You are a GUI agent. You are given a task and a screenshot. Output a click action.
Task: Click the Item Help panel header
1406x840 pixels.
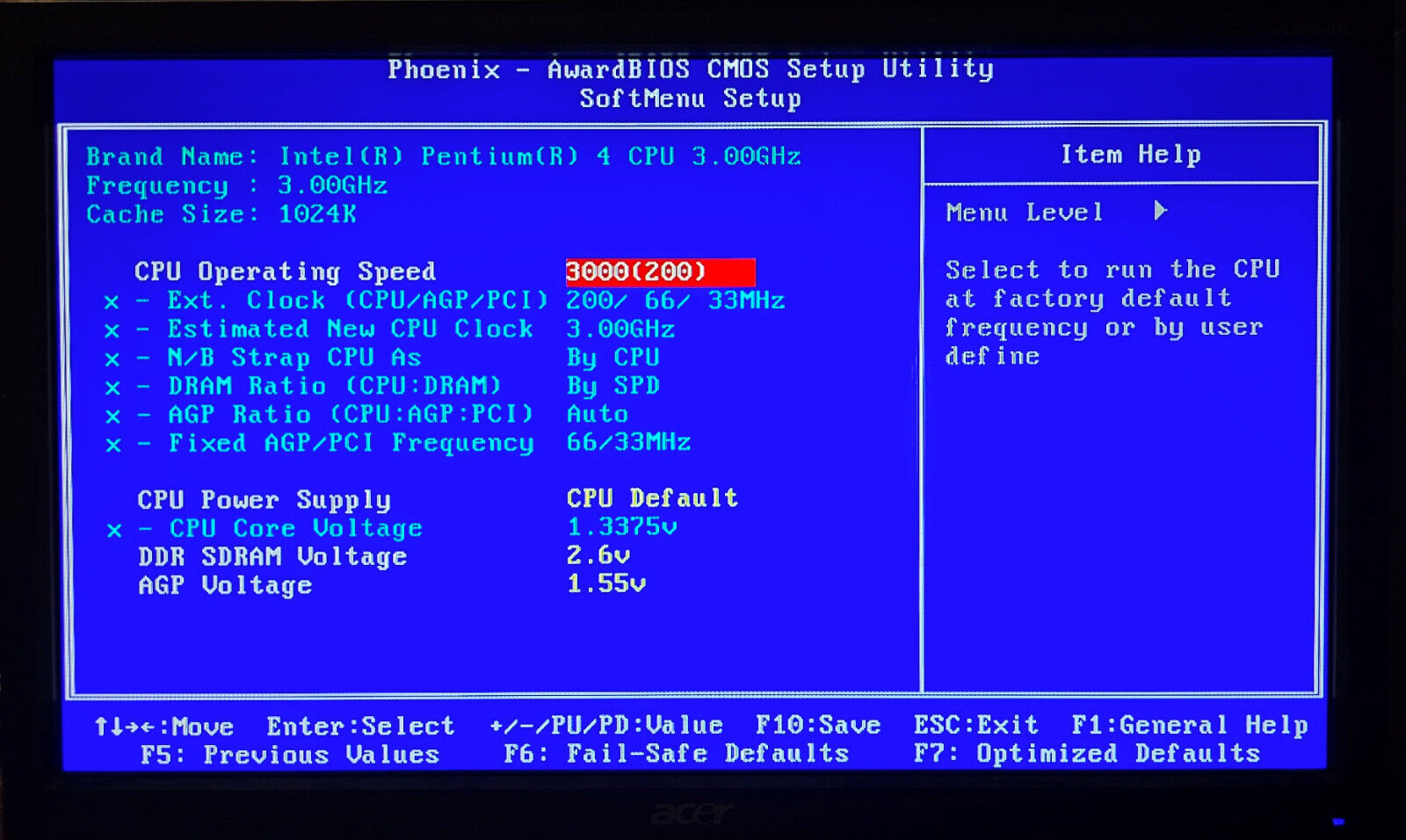click(1130, 155)
